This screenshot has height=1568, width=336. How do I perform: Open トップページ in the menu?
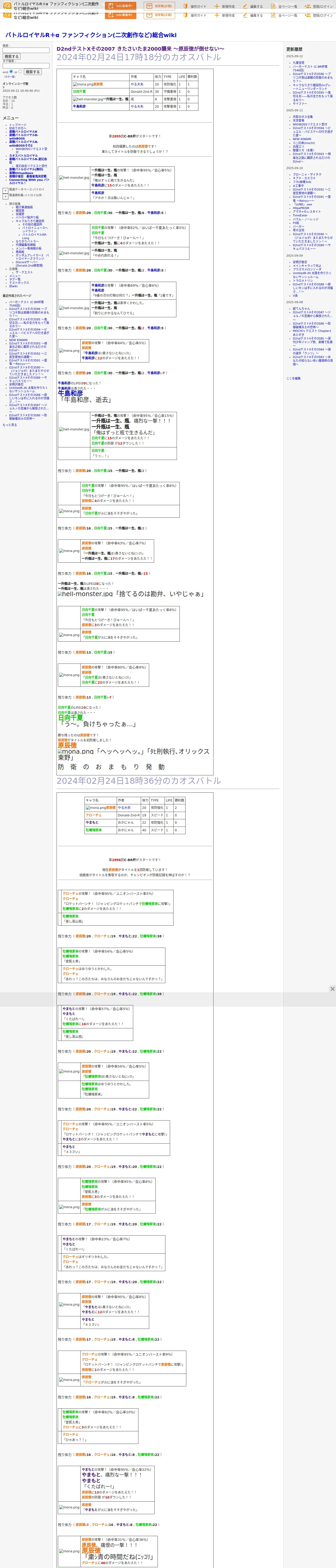tap(18, 125)
